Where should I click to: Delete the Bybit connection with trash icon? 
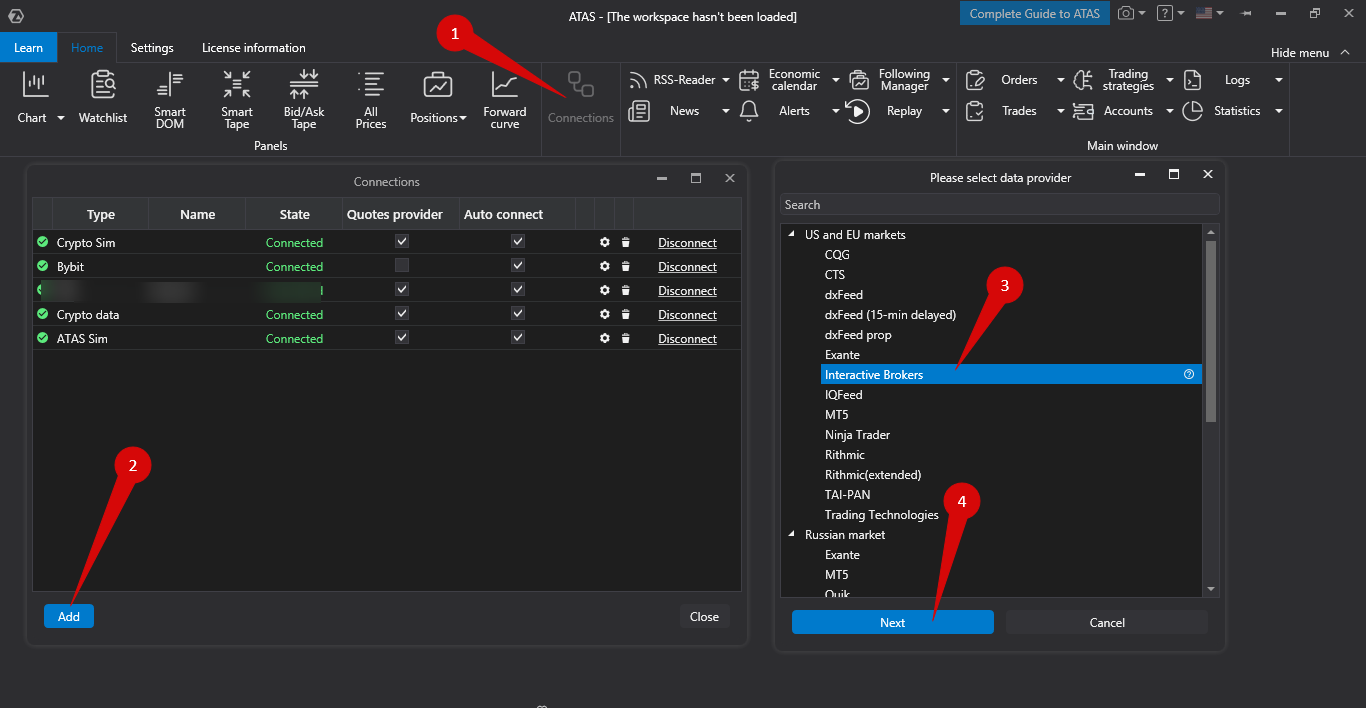625,267
